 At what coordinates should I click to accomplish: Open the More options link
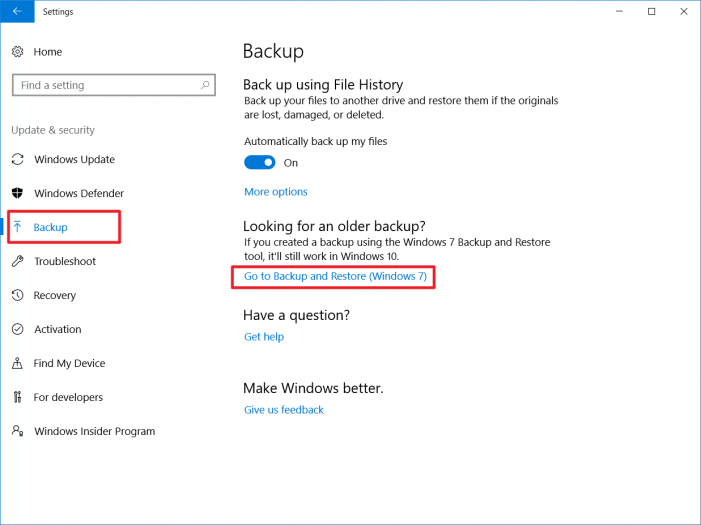click(x=276, y=192)
